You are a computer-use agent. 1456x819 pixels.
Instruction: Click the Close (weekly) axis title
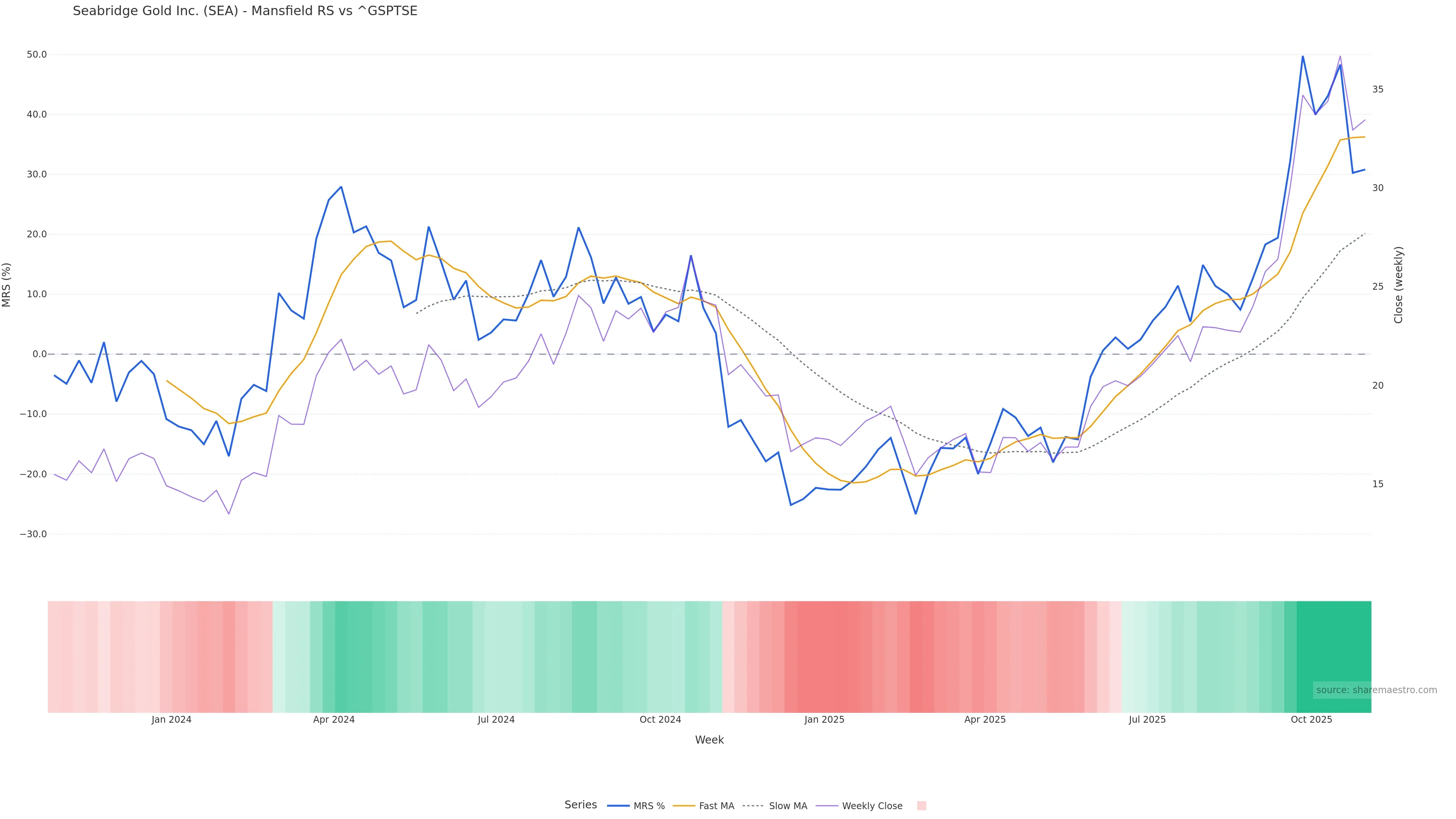1398,285
